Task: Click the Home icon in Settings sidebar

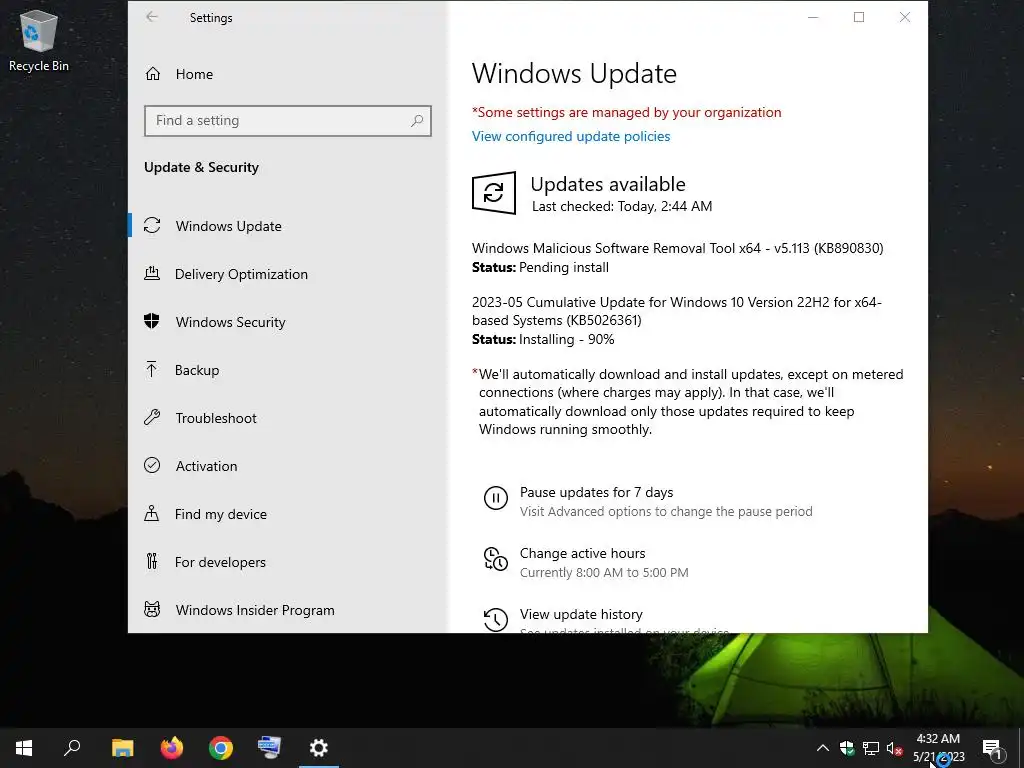Action: tap(153, 74)
